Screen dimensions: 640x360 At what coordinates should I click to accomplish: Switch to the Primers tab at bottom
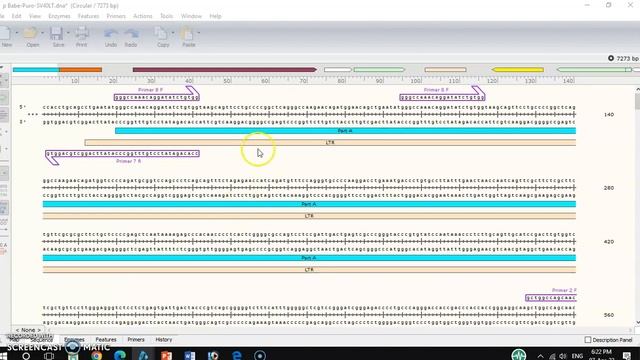136,340
